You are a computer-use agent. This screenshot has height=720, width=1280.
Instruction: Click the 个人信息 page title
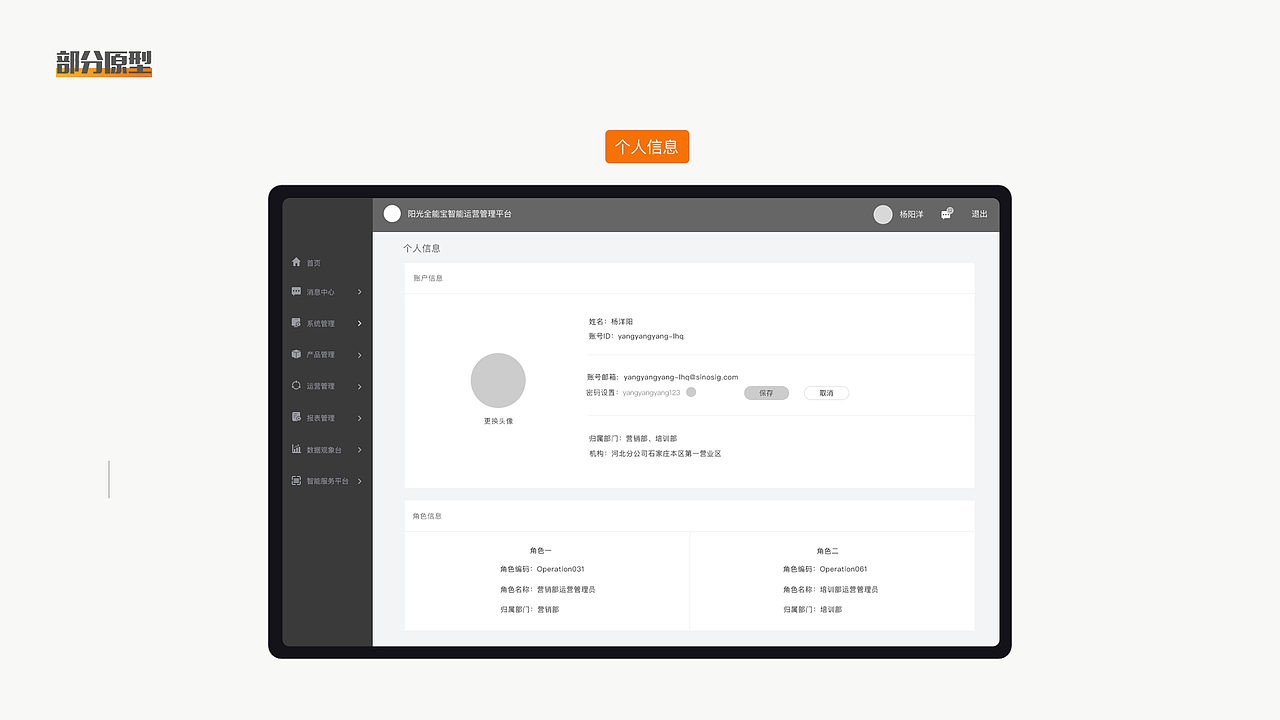click(x=422, y=248)
